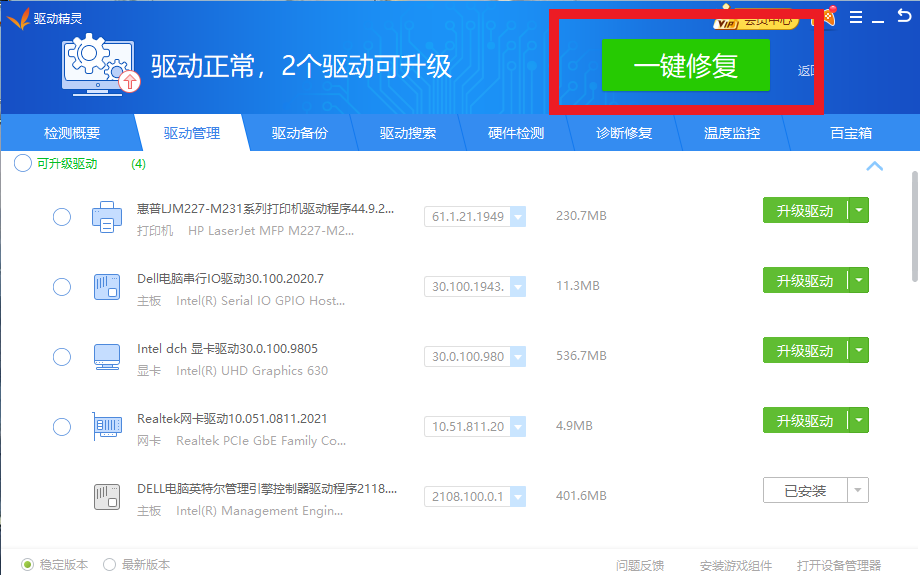Open the 打开设备管理器 link
Viewport: 920px width, 575px height.
(x=839, y=565)
